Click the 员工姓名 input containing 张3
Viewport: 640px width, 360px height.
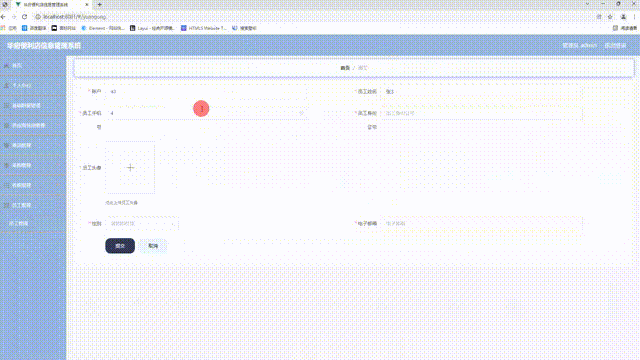pos(482,91)
